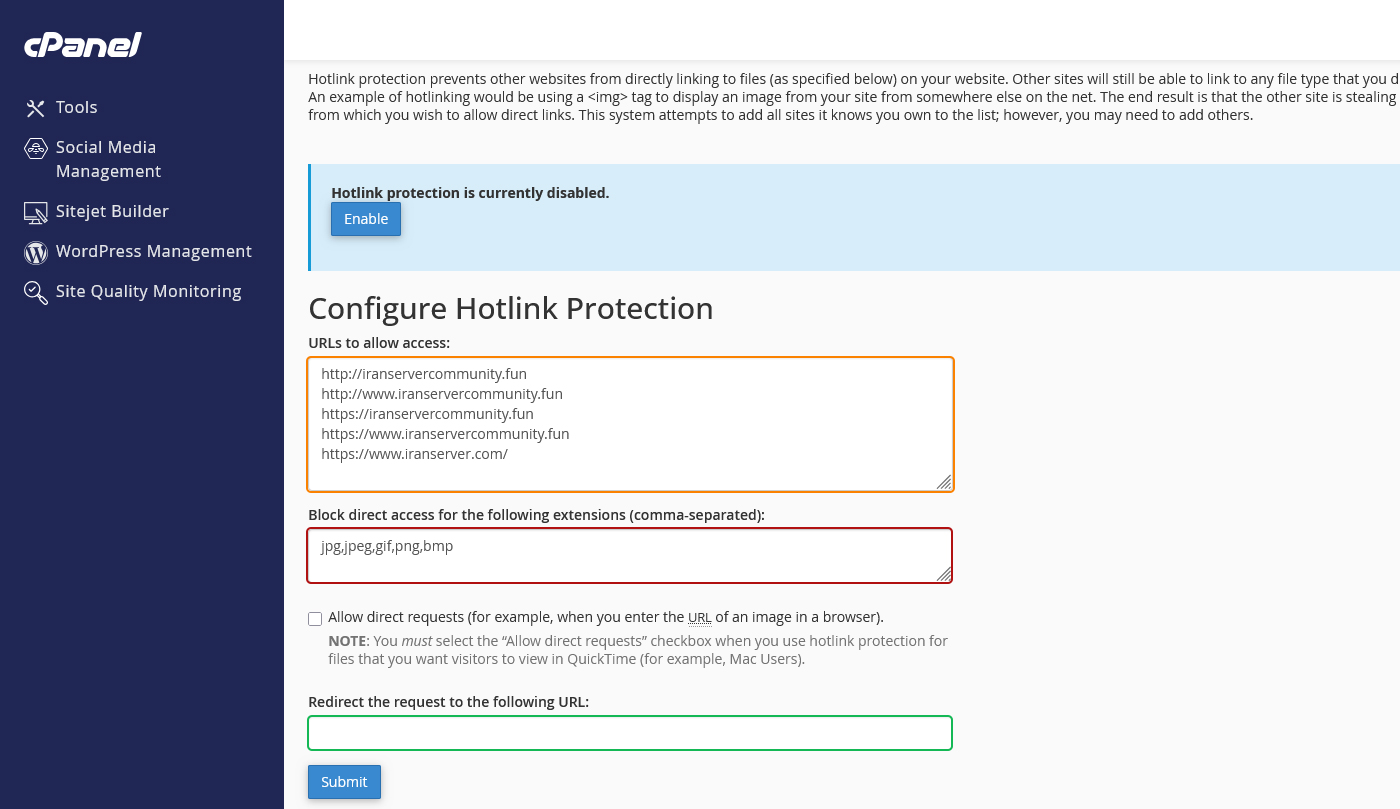1400x809 pixels.
Task: Click the underlined URL abbreviation
Action: coord(700,617)
